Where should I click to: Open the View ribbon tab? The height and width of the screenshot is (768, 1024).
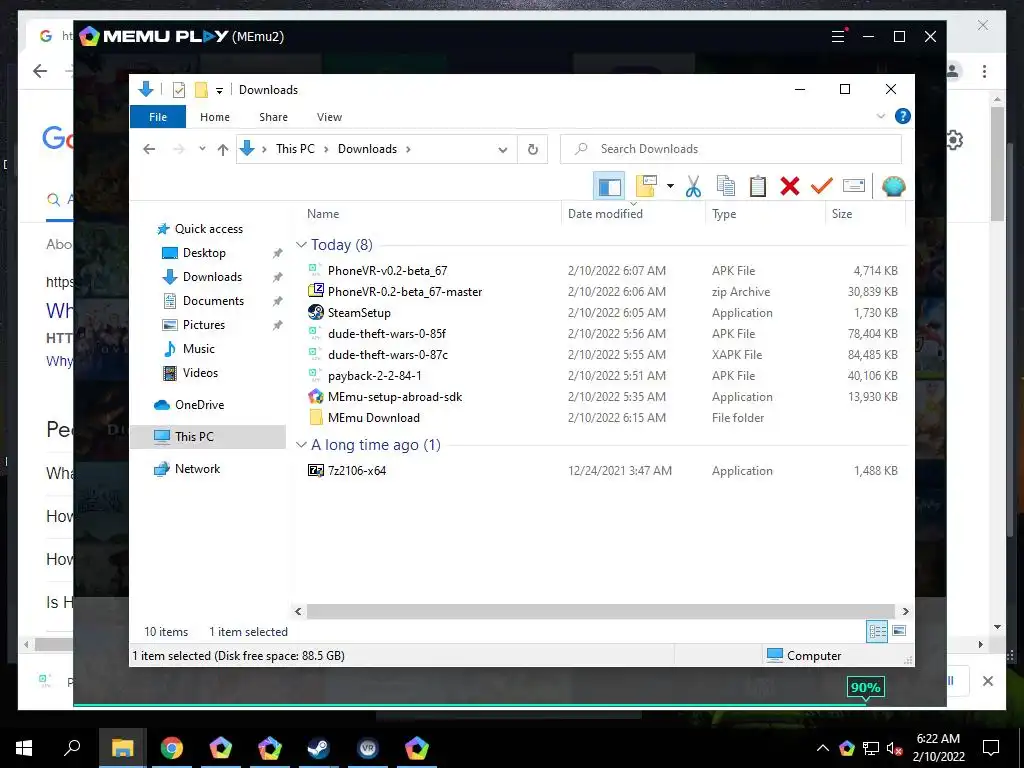pyautogui.click(x=329, y=117)
